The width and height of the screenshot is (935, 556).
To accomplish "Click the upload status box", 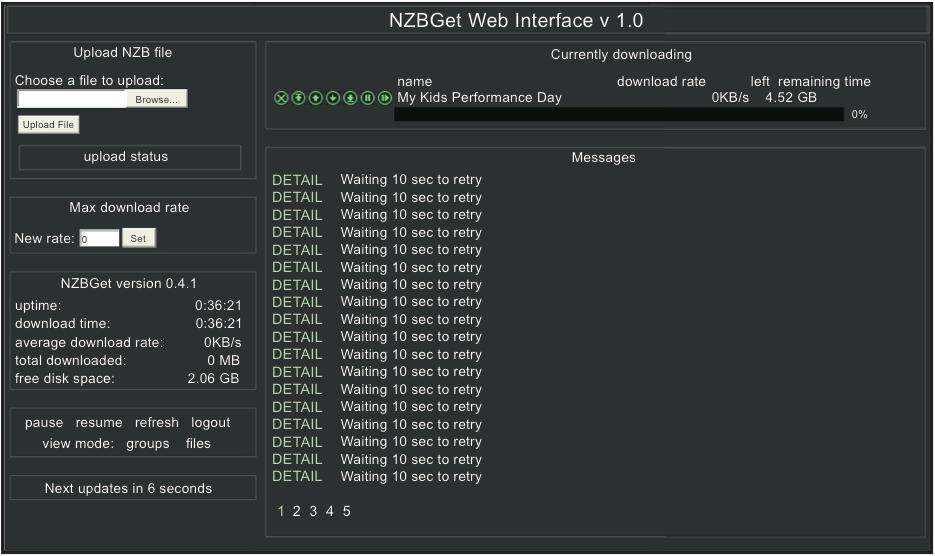I will tap(130, 157).
